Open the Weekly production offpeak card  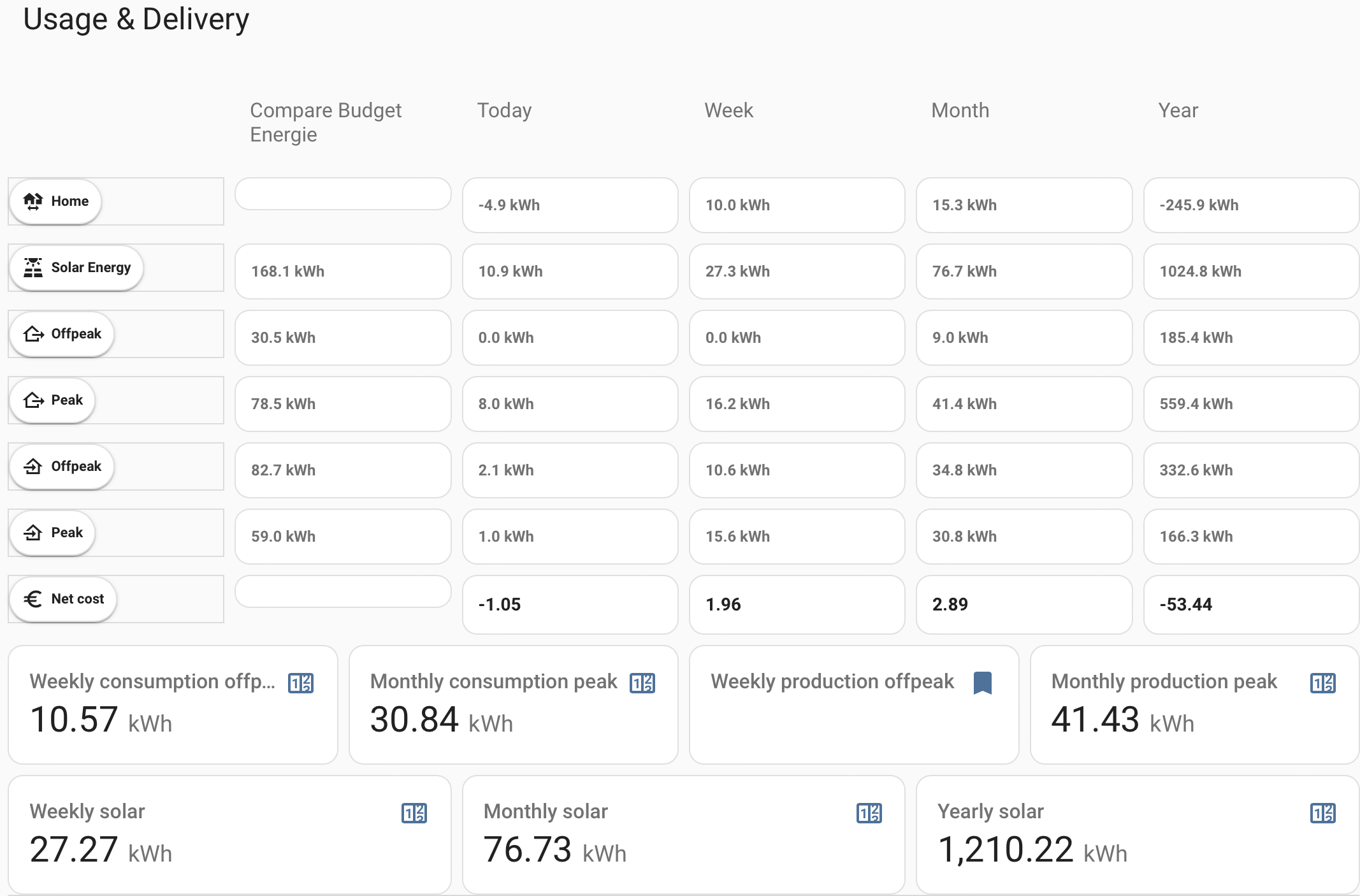click(x=854, y=705)
